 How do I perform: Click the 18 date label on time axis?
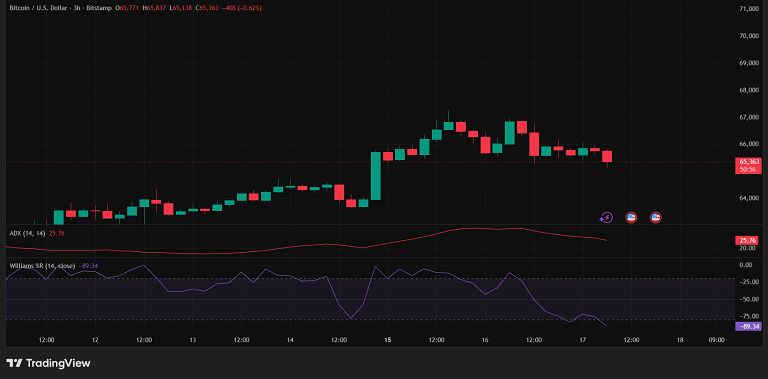[x=680, y=340]
